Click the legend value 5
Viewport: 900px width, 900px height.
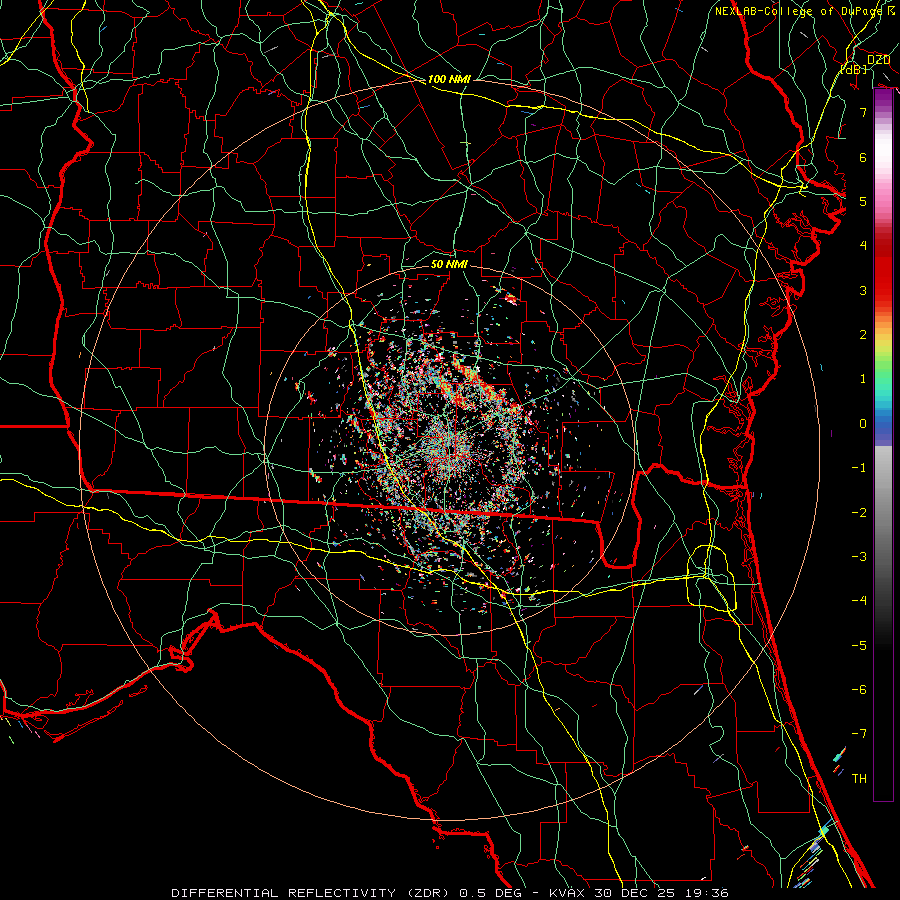coord(863,201)
